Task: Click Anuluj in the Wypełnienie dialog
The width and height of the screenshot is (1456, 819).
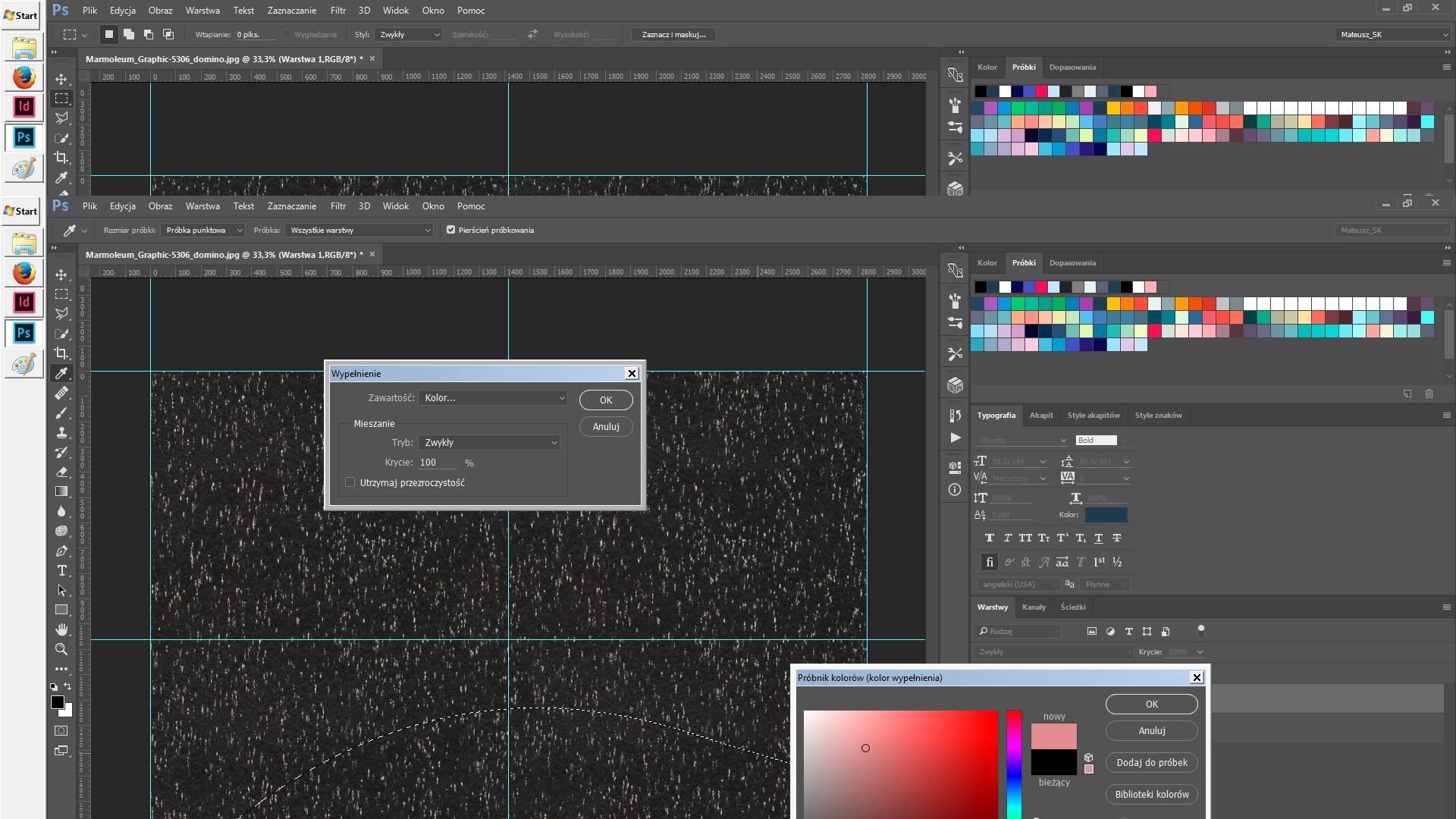Action: tap(605, 427)
